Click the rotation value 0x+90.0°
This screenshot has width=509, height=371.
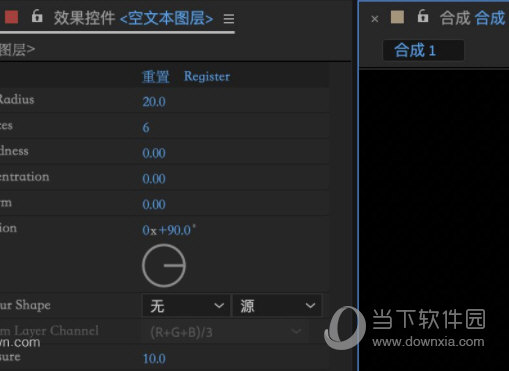coord(169,230)
